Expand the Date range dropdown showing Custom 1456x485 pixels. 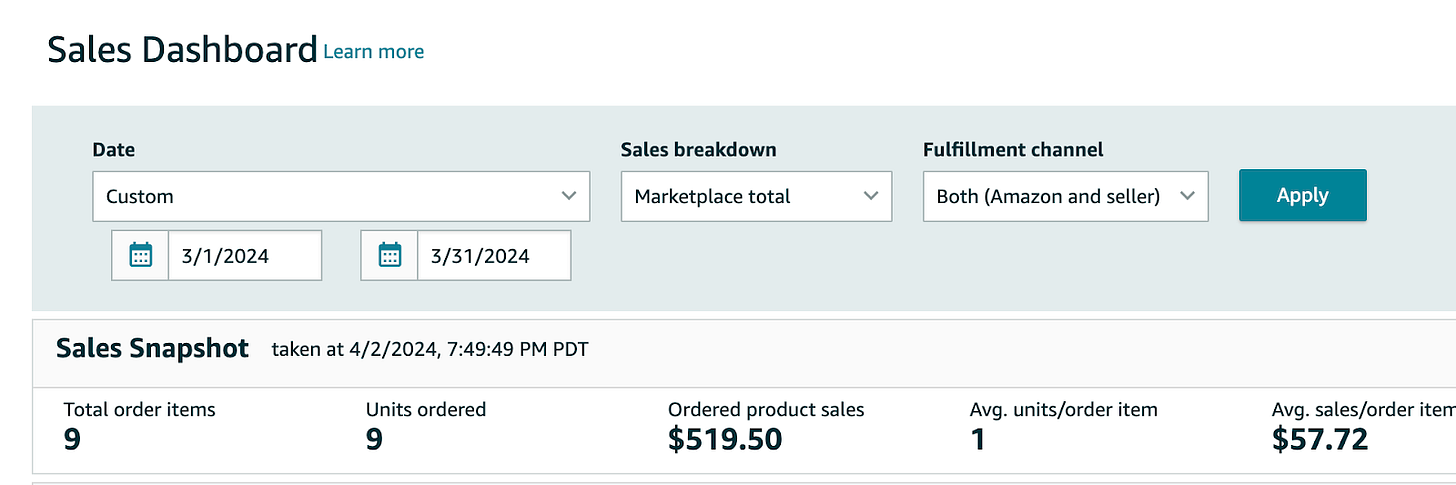pos(341,196)
